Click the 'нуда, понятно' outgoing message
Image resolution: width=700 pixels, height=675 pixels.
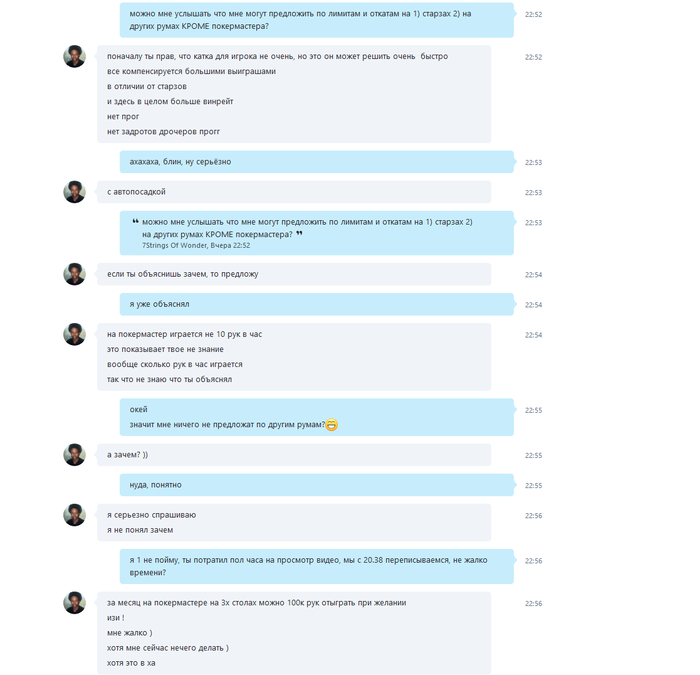pyautogui.click(x=317, y=485)
